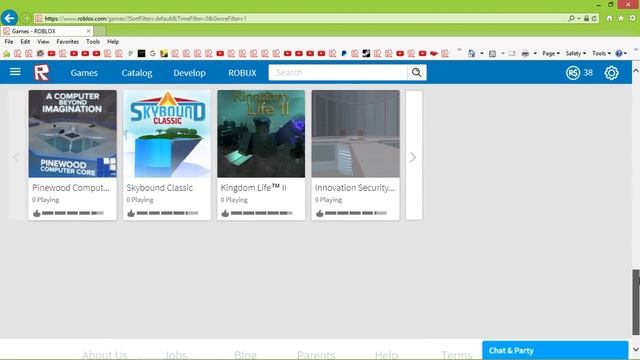The width and height of the screenshot is (640, 360).
Task: Open the Google G favorite shortcut
Action: point(153,53)
